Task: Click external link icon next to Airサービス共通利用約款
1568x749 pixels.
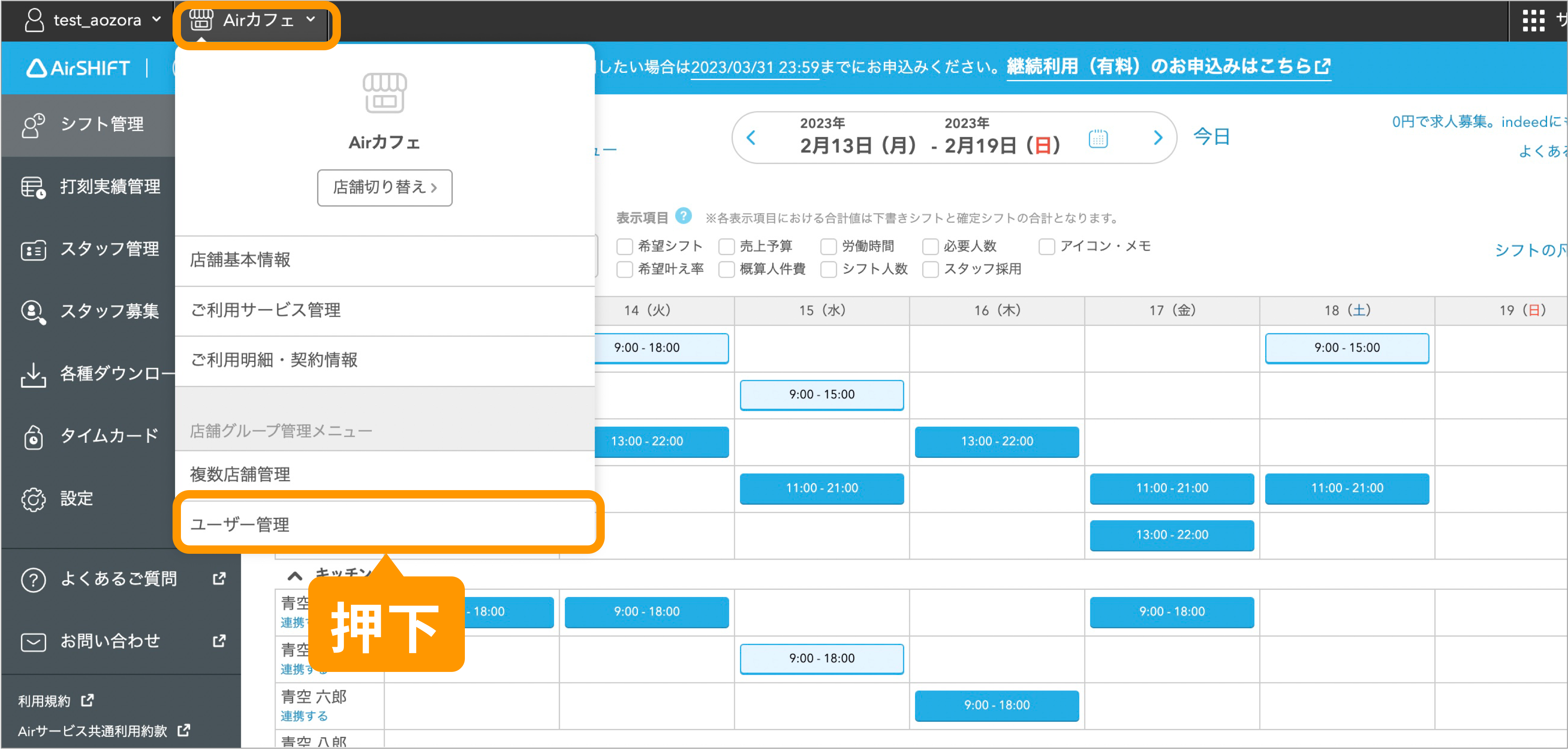Action: pos(184,729)
